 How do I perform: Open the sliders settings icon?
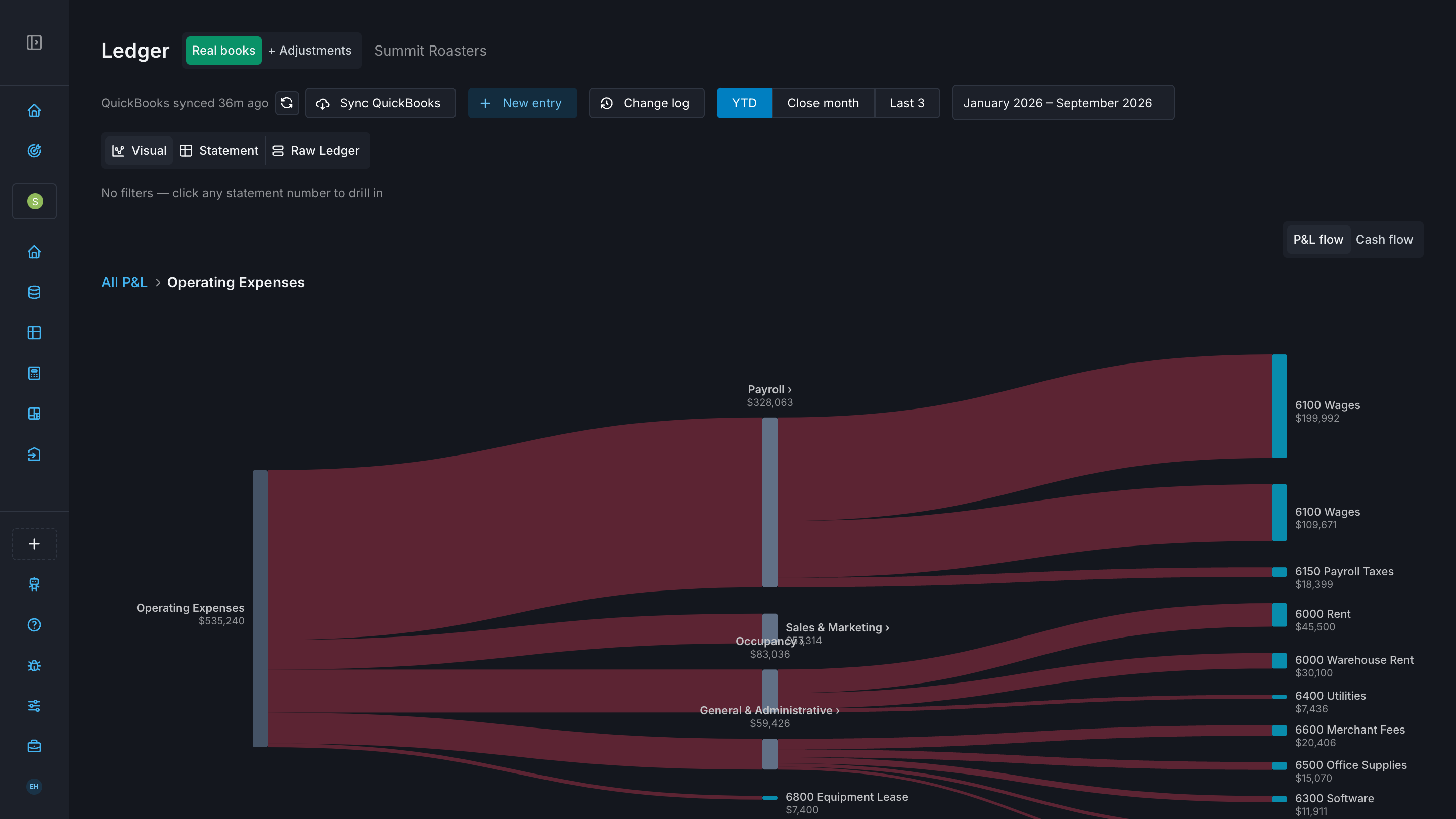pos(34,705)
